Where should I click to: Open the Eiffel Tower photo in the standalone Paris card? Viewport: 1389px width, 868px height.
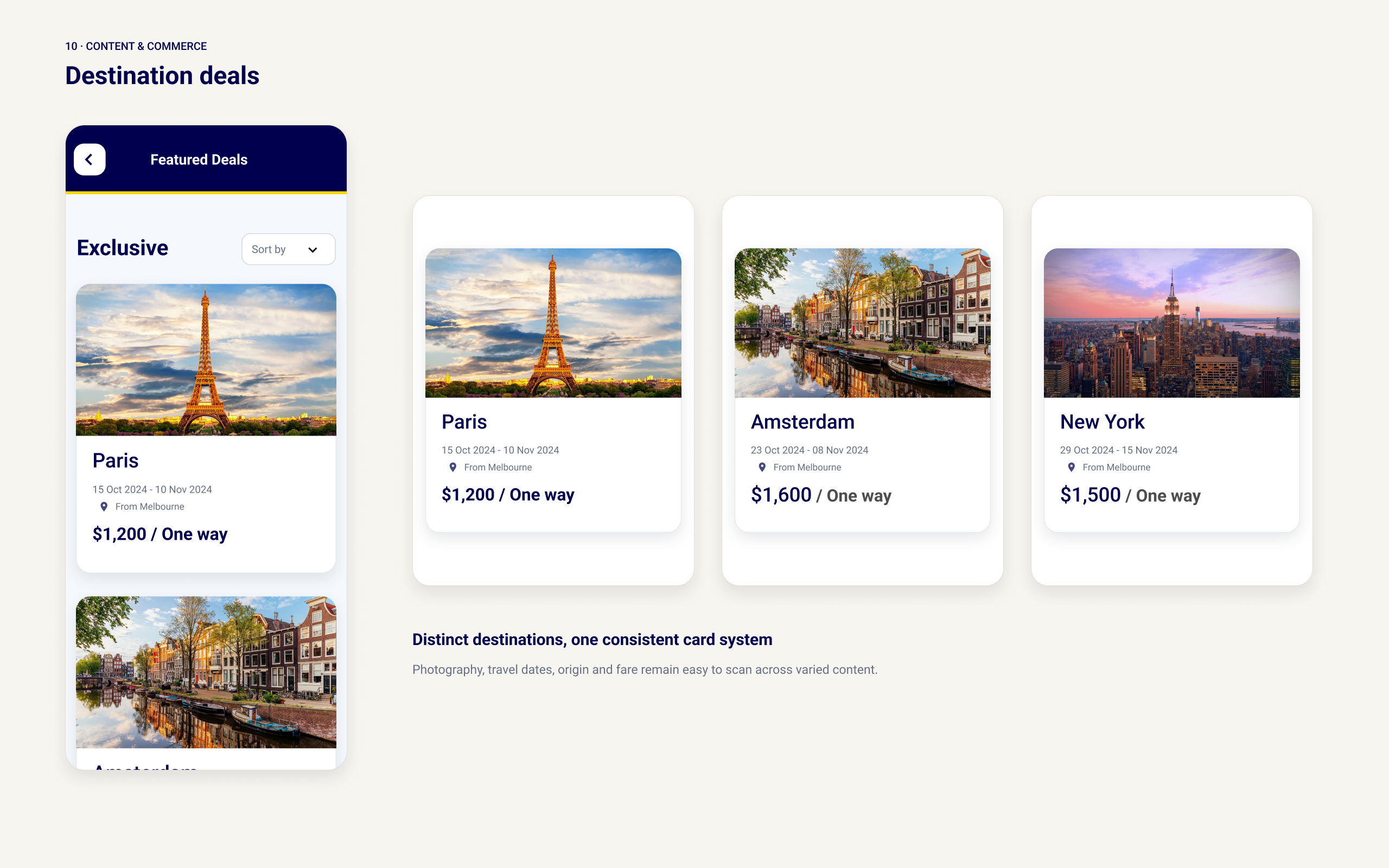553,323
